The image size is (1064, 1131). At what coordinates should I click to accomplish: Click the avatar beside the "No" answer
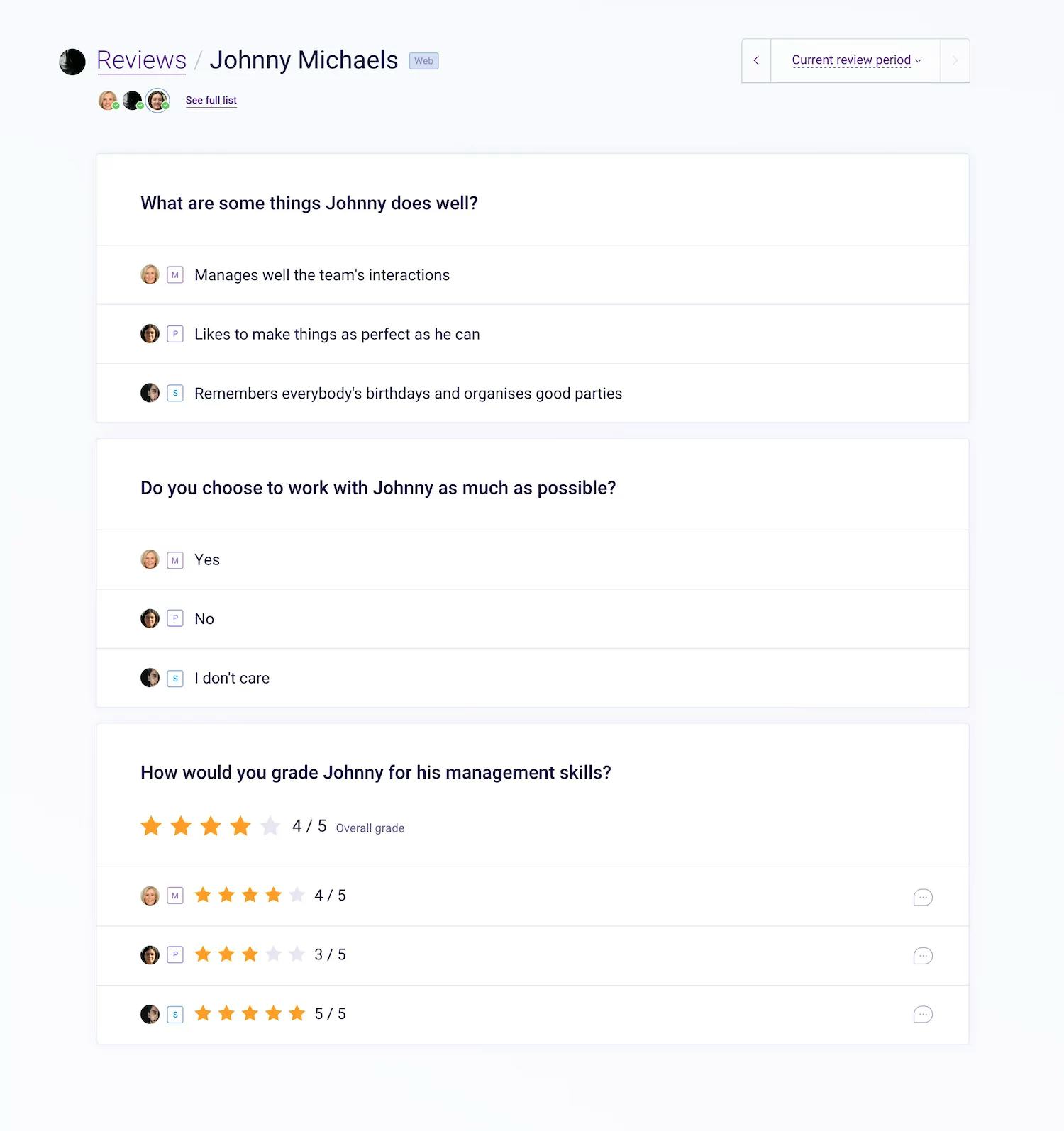[x=150, y=618]
